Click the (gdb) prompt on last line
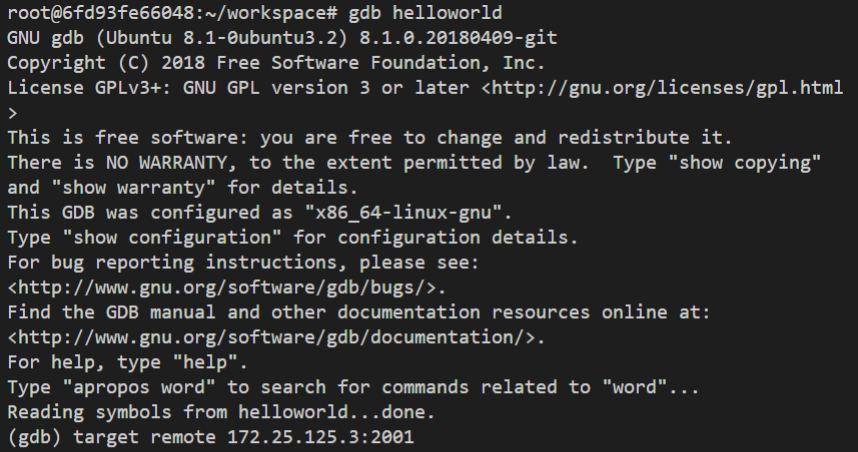This screenshot has width=858, height=452. (x=34, y=437)
